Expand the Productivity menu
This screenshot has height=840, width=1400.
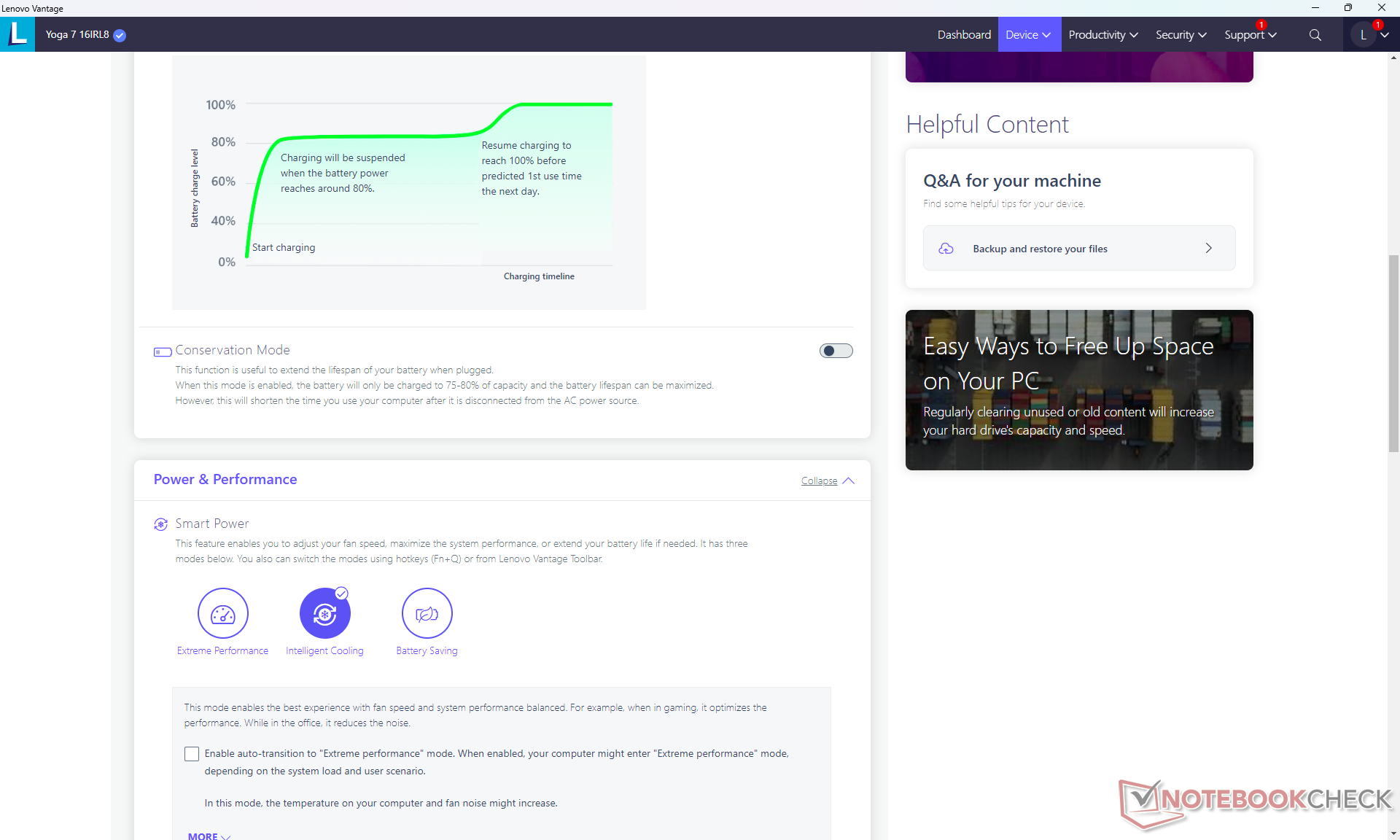point(1102,35)
